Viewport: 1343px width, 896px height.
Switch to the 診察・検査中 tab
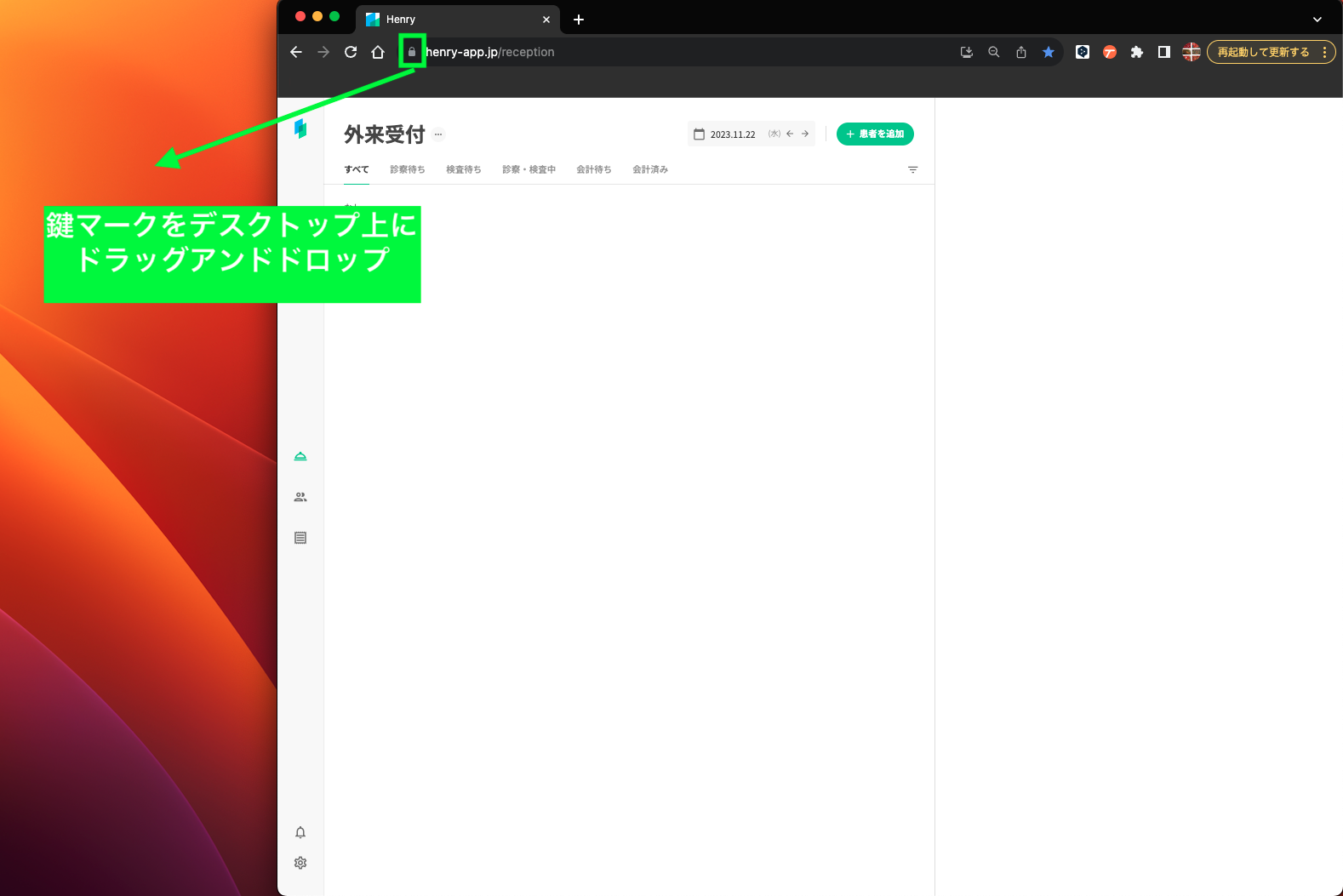[x=529, y=169]
